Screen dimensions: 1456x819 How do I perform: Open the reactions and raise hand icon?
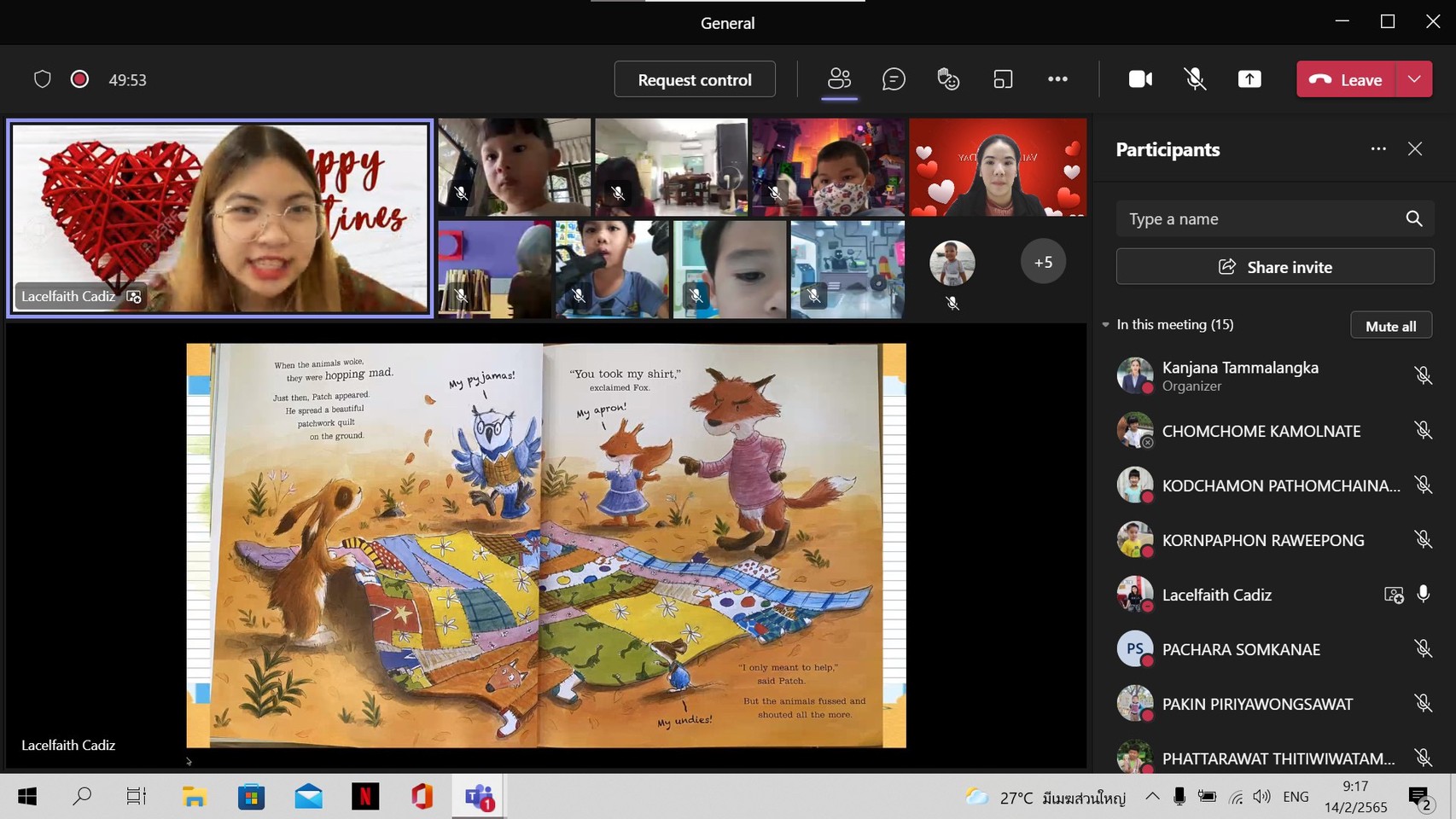948,79
